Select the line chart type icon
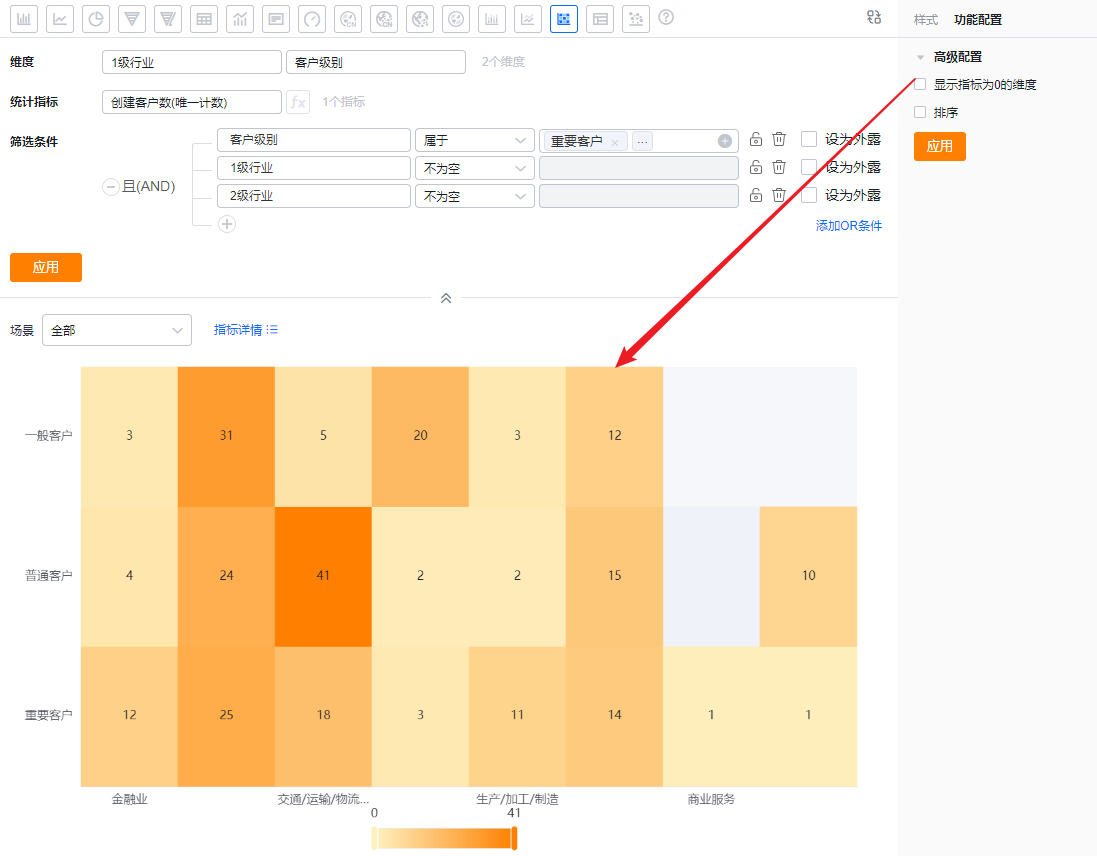Screen dimensions: 1097x856 coord(60,19)
